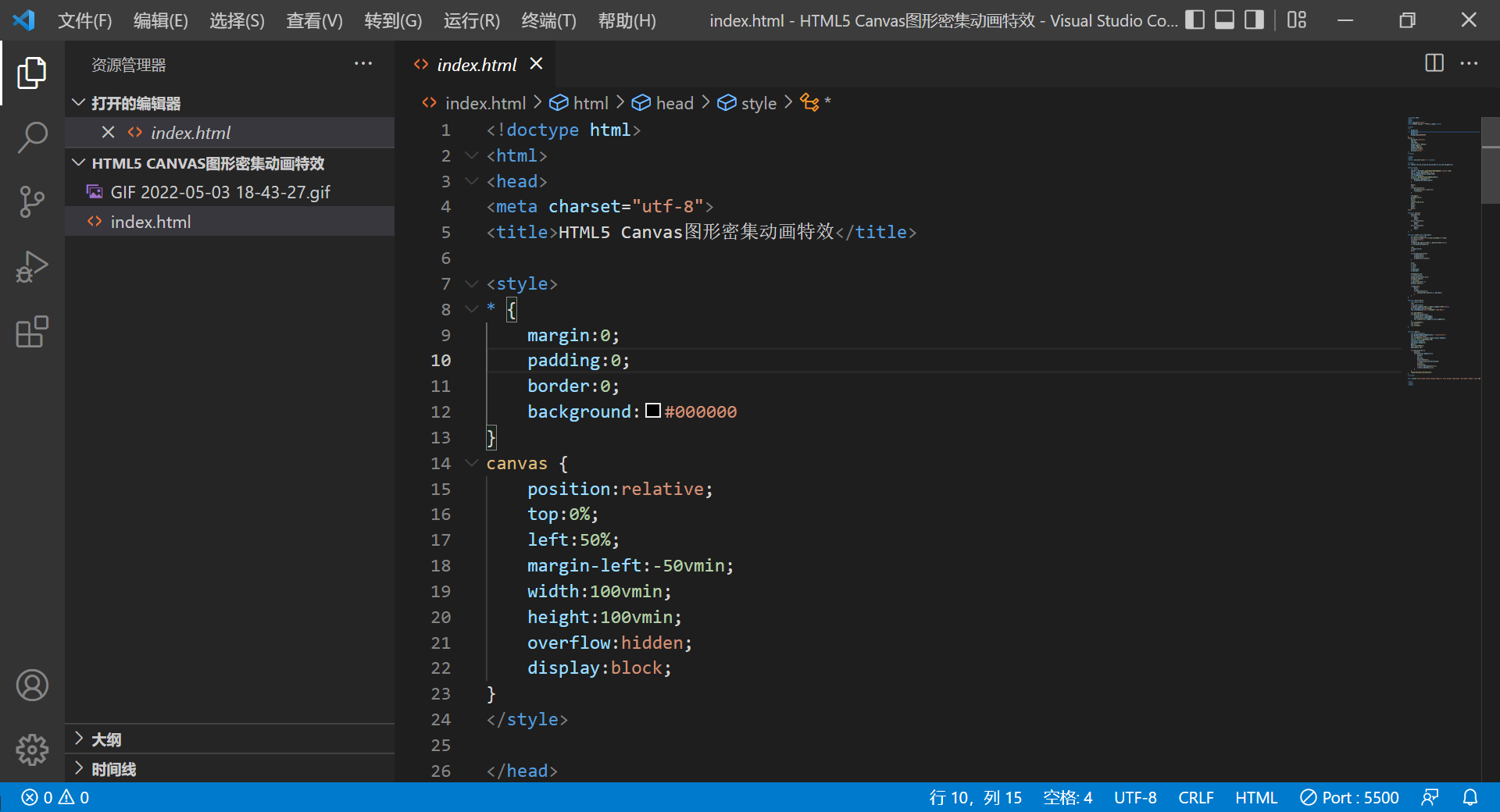Screen dimensions: 1500x812
Task: Open the Source Control view
Action: (x=32, y=201)
